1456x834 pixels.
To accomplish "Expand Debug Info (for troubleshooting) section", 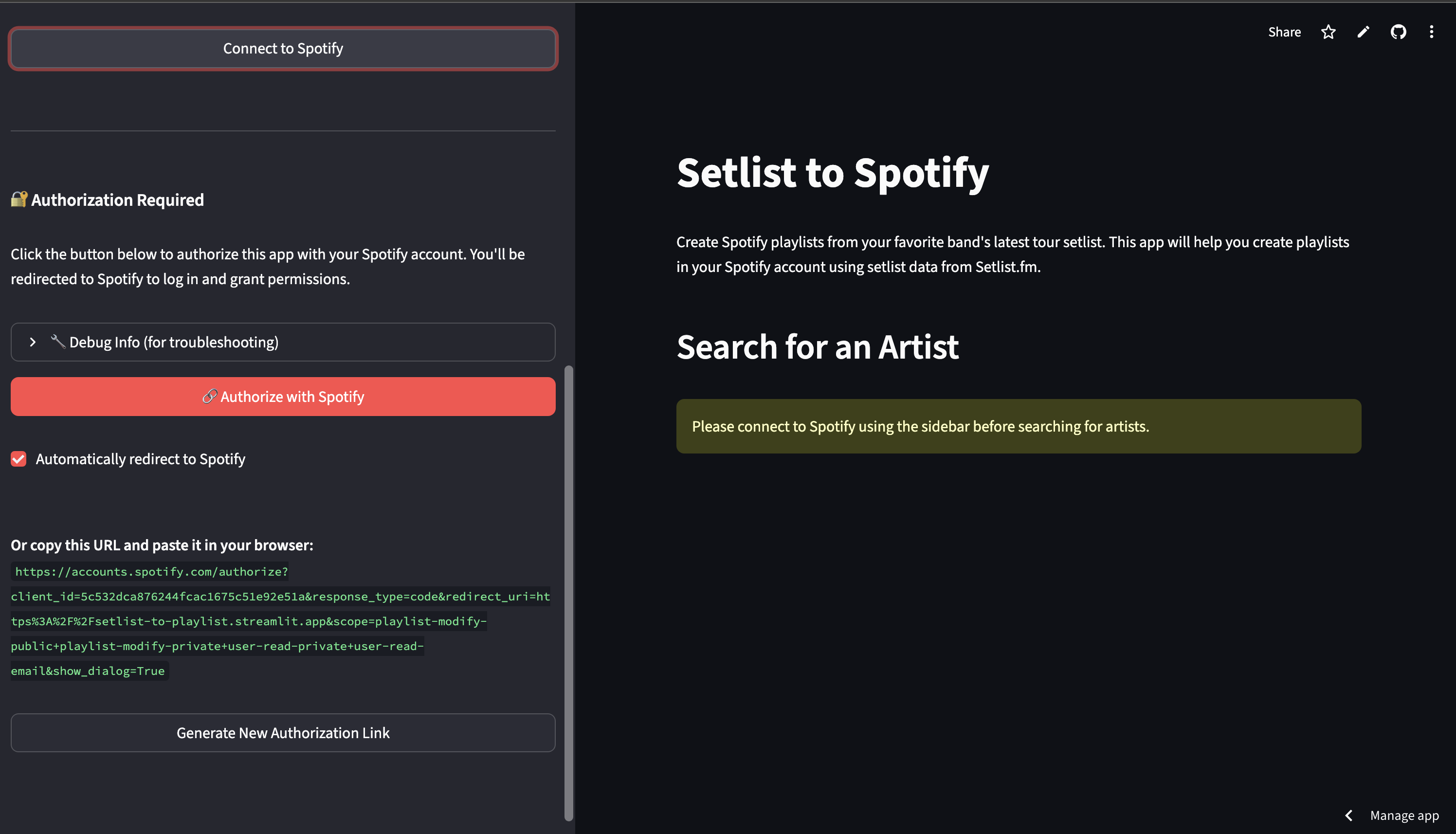I will point(174,342).
